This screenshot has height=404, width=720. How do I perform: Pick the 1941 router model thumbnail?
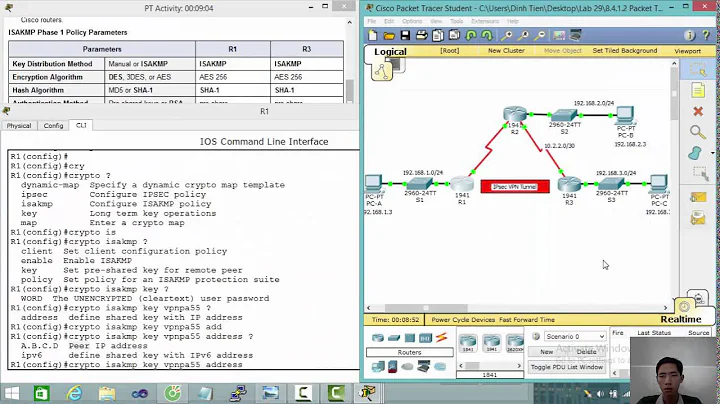click(491, 343)
